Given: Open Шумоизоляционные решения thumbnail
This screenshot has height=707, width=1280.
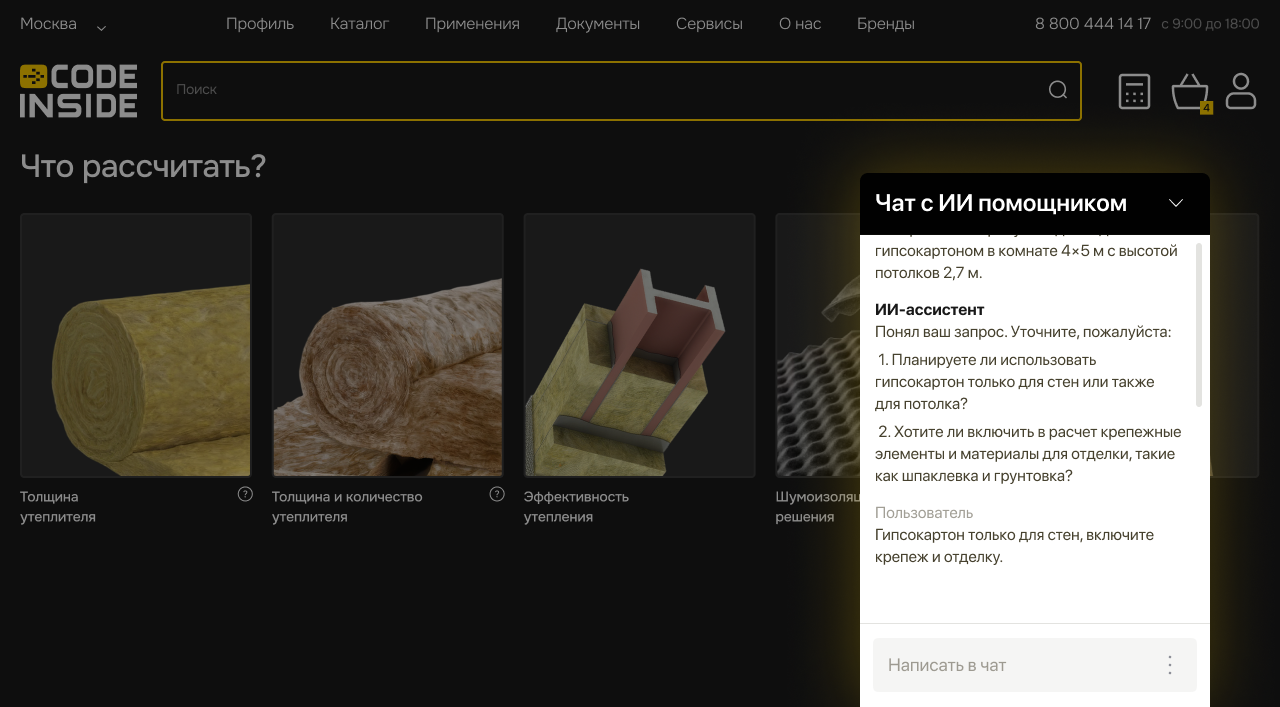Looking at the screenshot, I should [817, 345].
